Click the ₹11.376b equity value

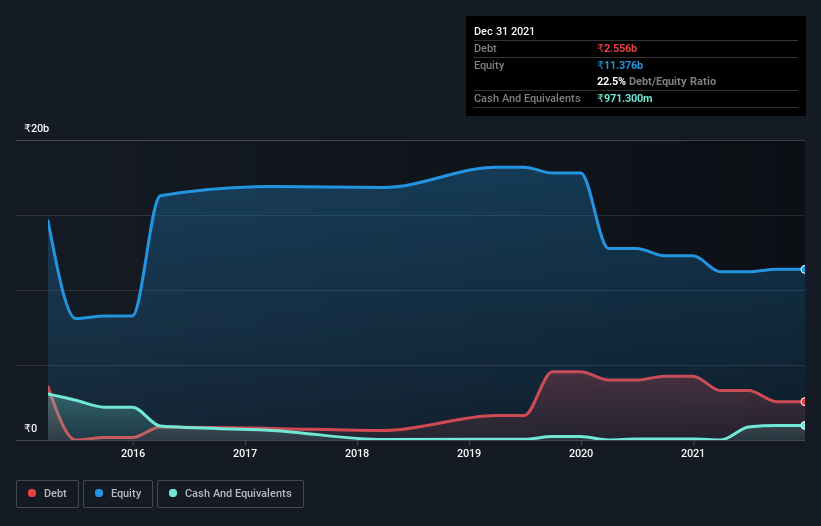(620, 65)
